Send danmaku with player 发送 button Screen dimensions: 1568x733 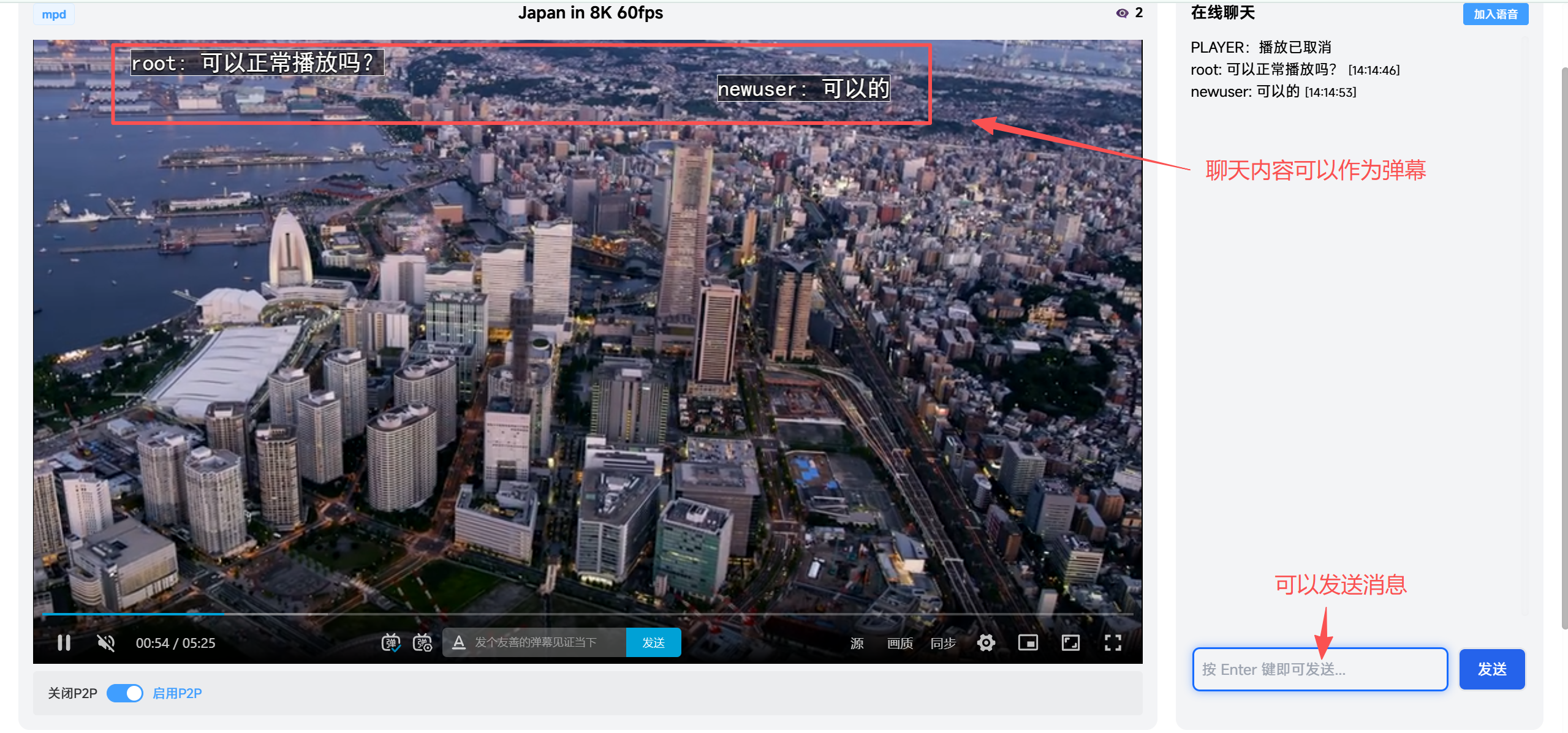pos(653,642)
